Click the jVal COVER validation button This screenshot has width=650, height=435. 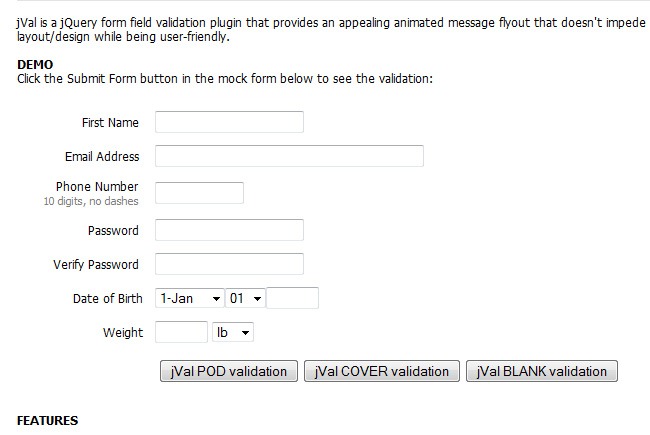pyautogui.click(x=382, y=371)
